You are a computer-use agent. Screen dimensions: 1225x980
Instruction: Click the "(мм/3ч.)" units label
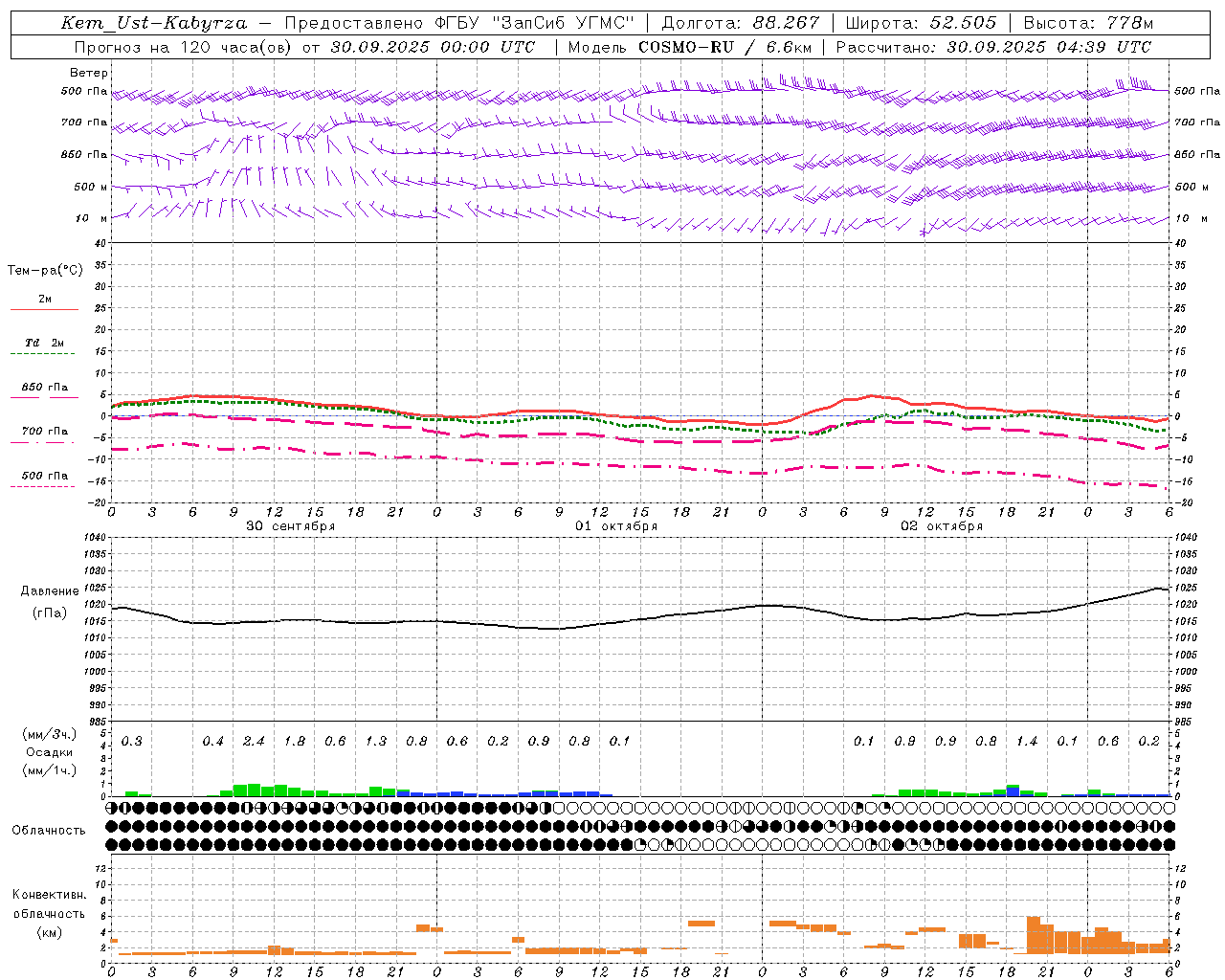pos(50,735)
